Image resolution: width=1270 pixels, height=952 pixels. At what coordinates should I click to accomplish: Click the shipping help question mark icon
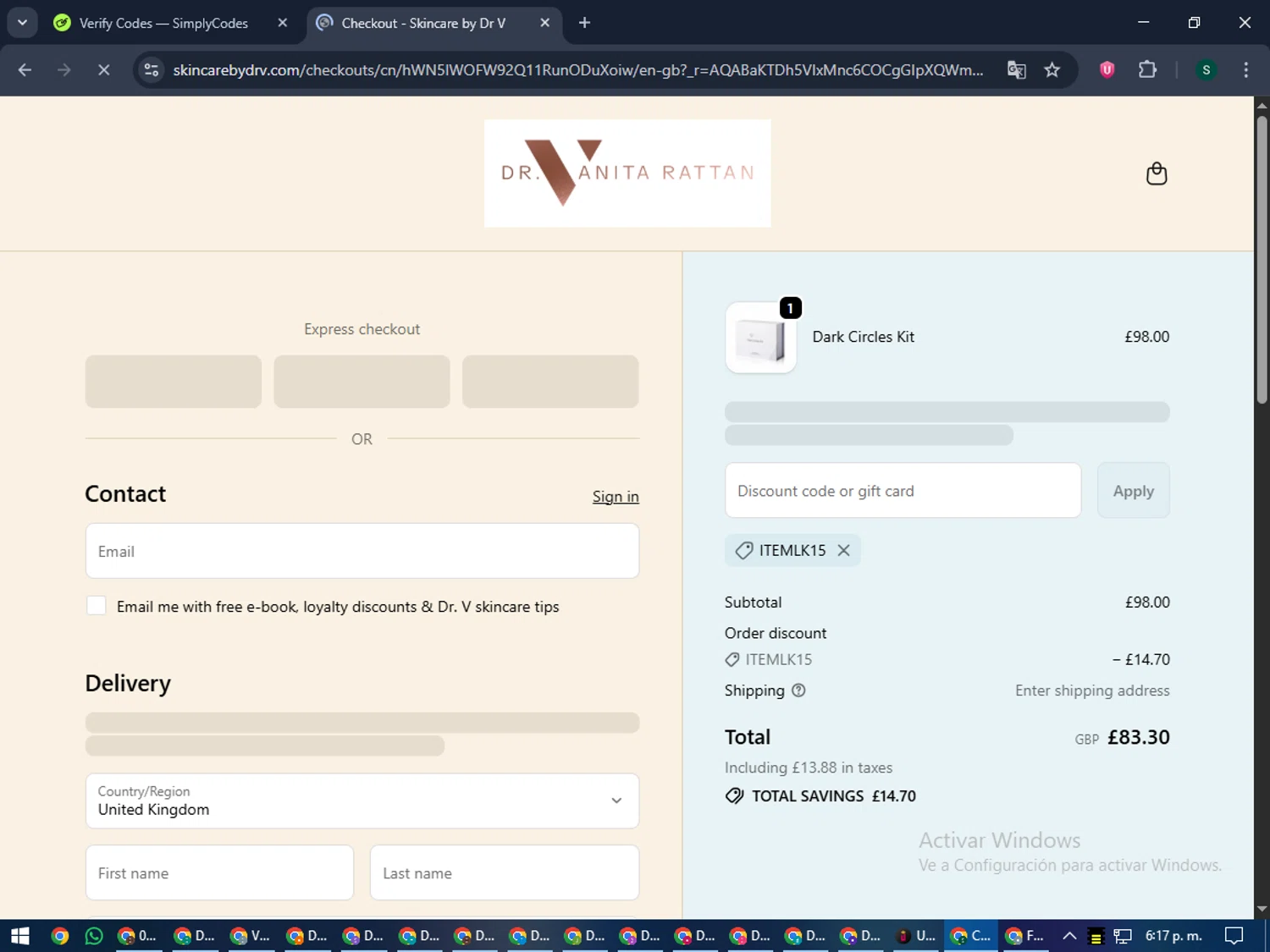tap(798, 691)
